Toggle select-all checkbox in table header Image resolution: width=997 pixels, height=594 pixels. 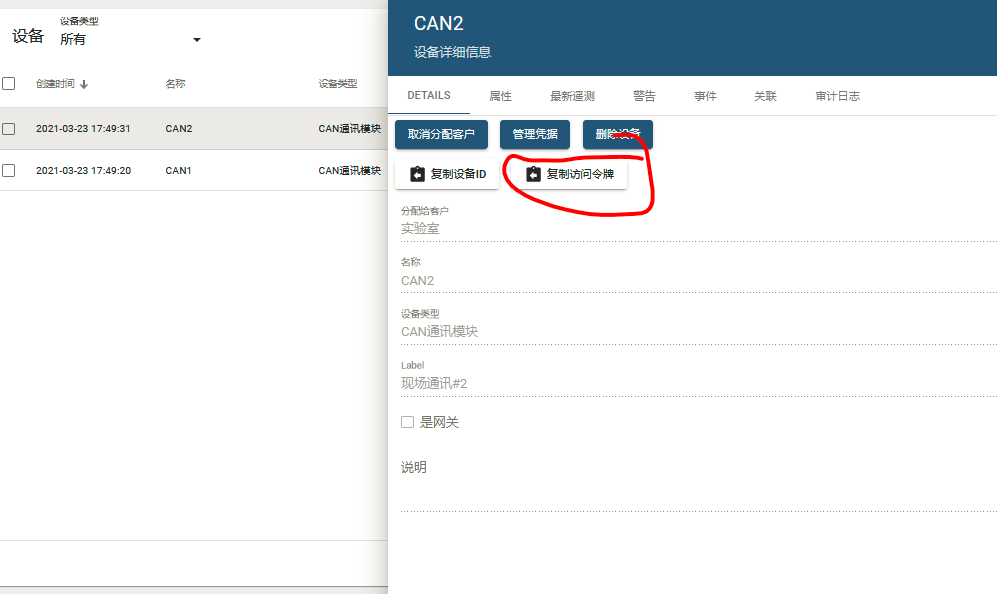pyautogui.click(x=9, y=83)
